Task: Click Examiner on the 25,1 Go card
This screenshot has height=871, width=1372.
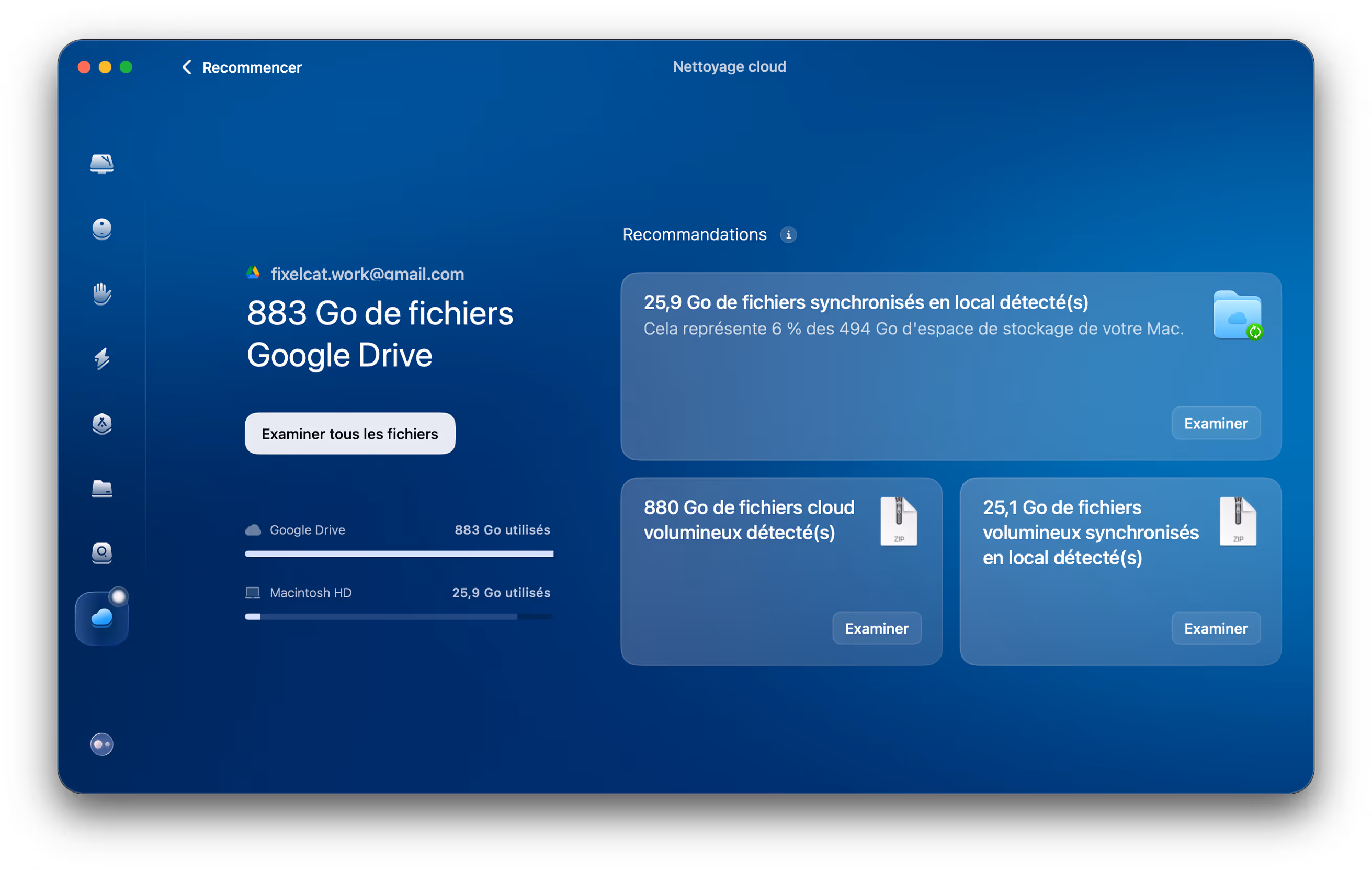Action: point(1216,628)
